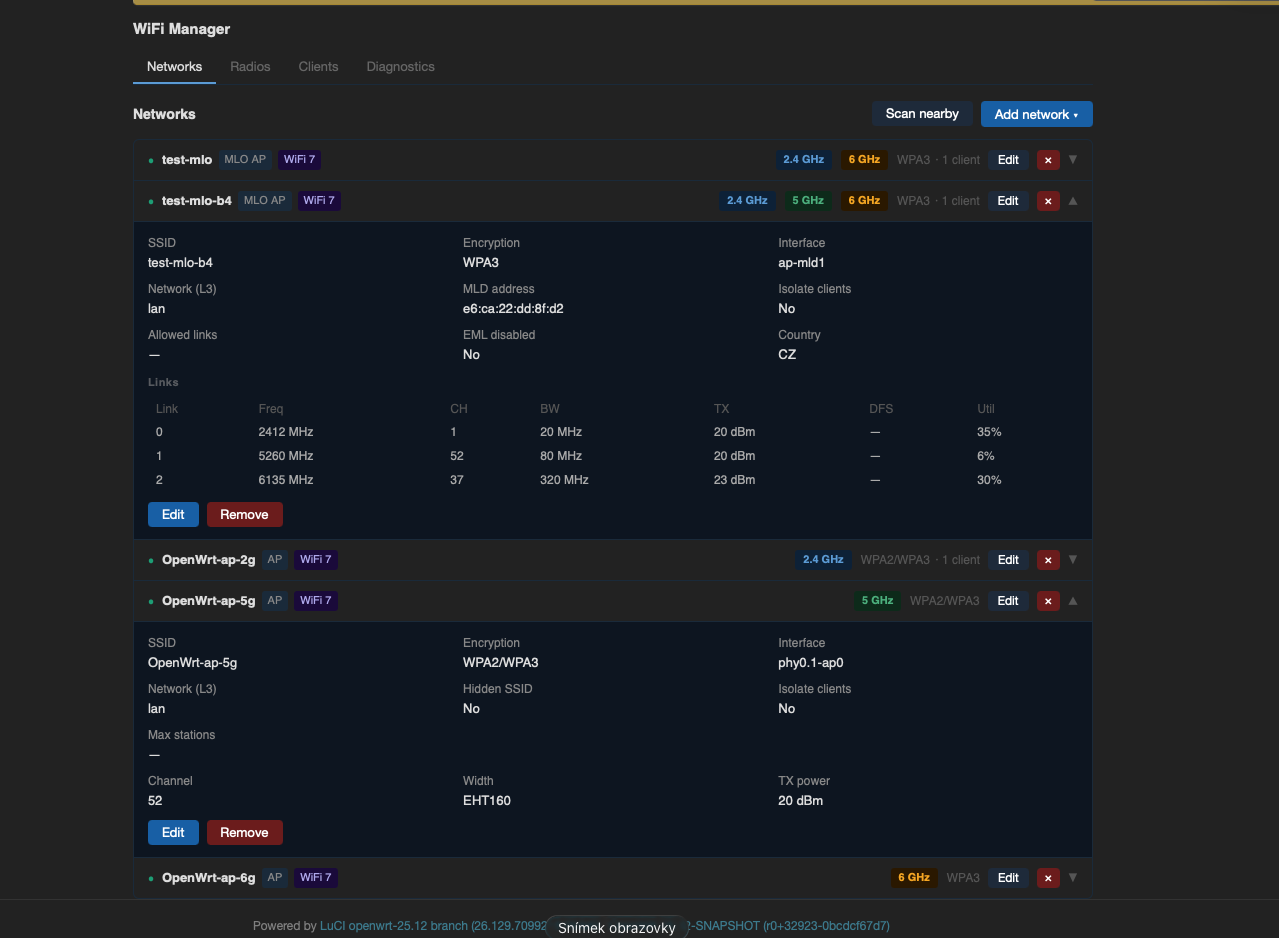Viewport: 1279px width, 938px height.
Task: Click the 80 MHz bandwidth cell
Action: [x=561, y=456]
